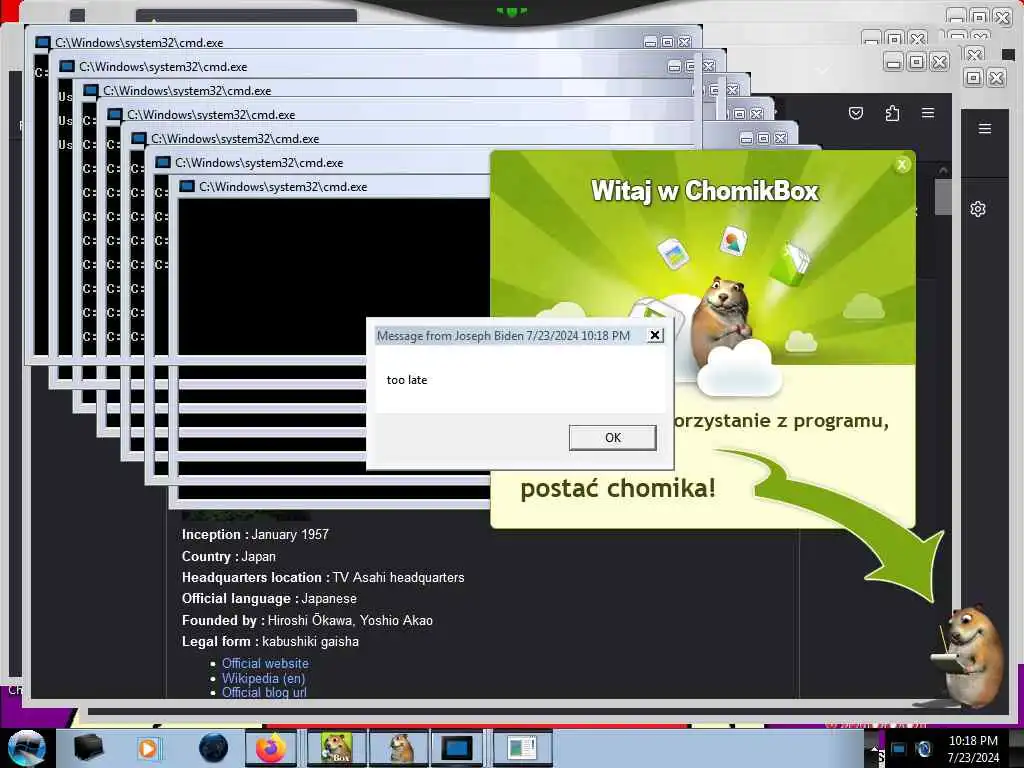Click the 'Country : Japan' text
Image resolution: width=1024 pixels, height=768 pixels.
[229, 556]
